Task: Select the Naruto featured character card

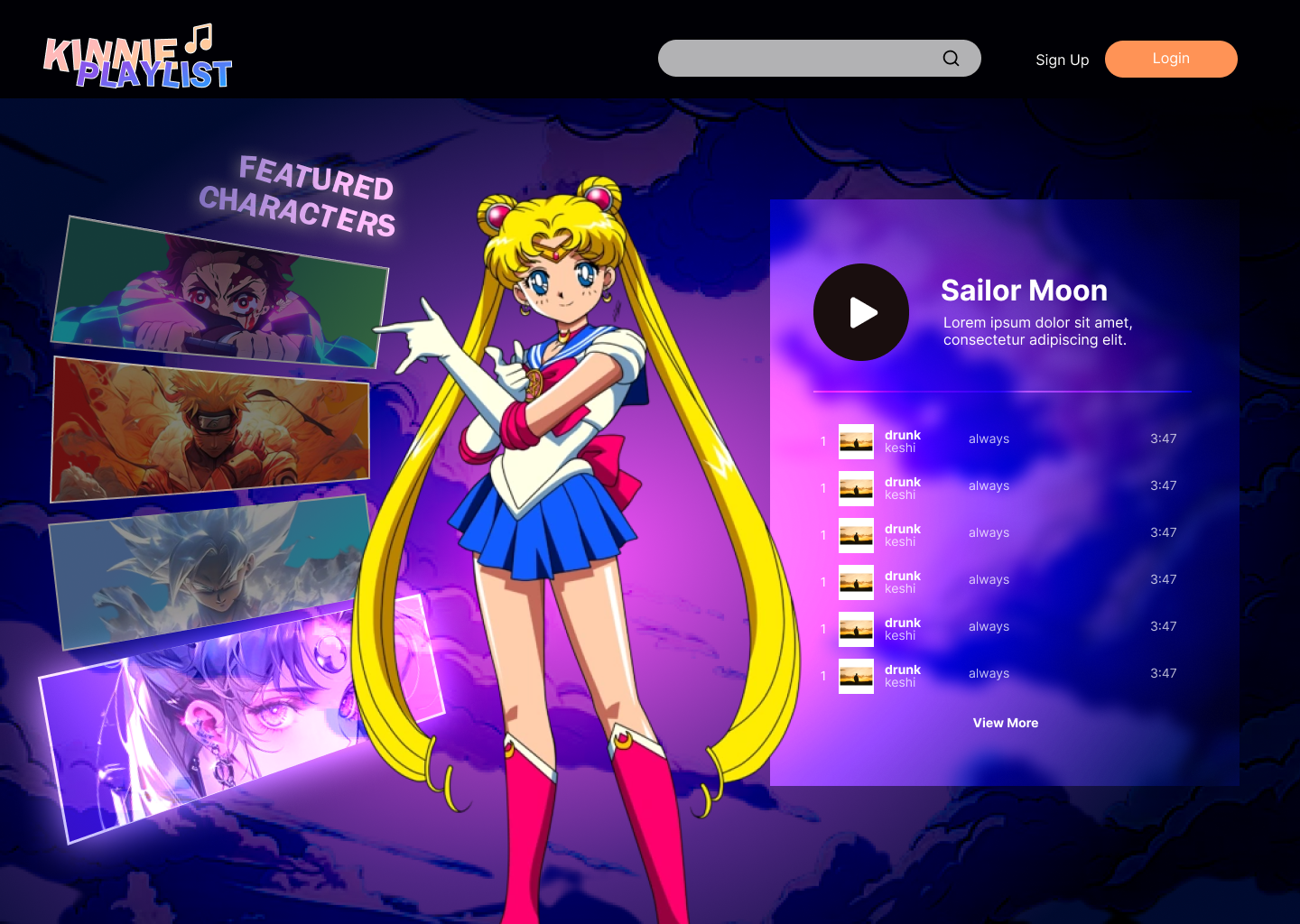Action: pos(210,429)
